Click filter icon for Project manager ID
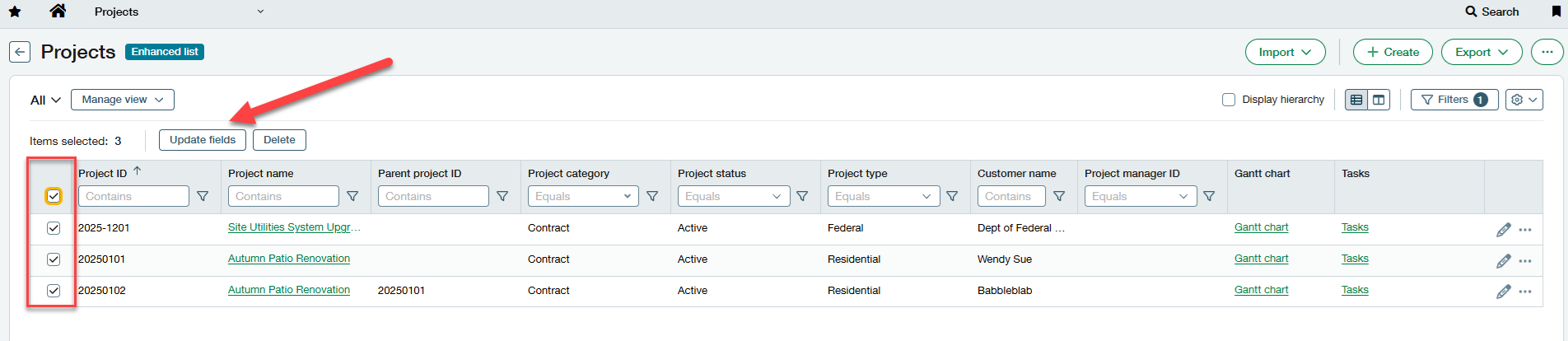The height and width of the screenshot is (341, 1568). tap(1209, 196)
